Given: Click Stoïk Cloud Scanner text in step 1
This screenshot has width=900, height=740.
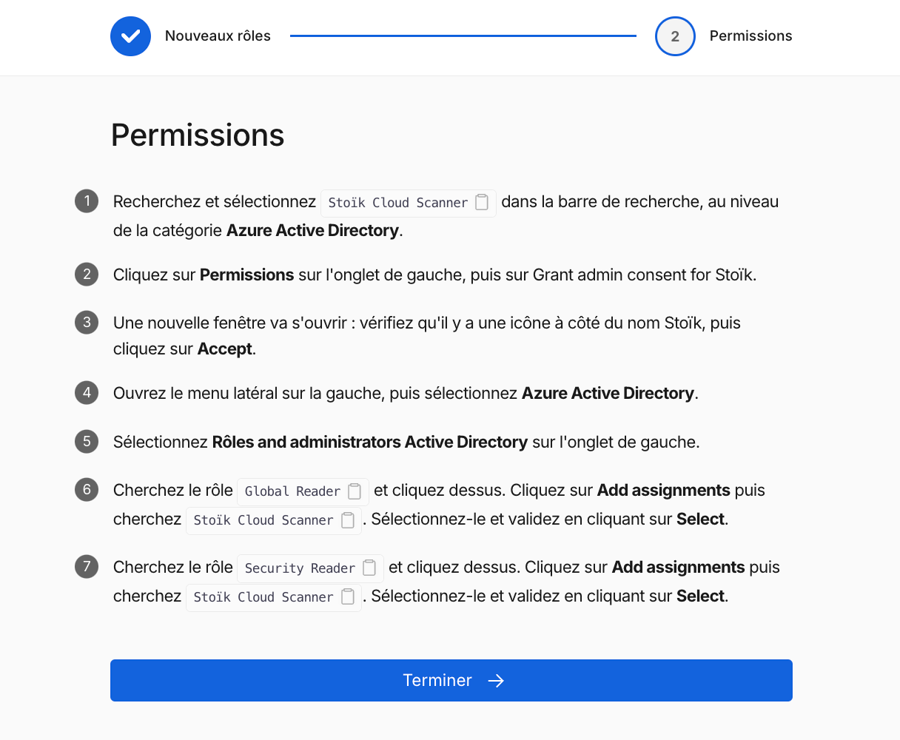Looking at the screenshot, I should [397, 202].
